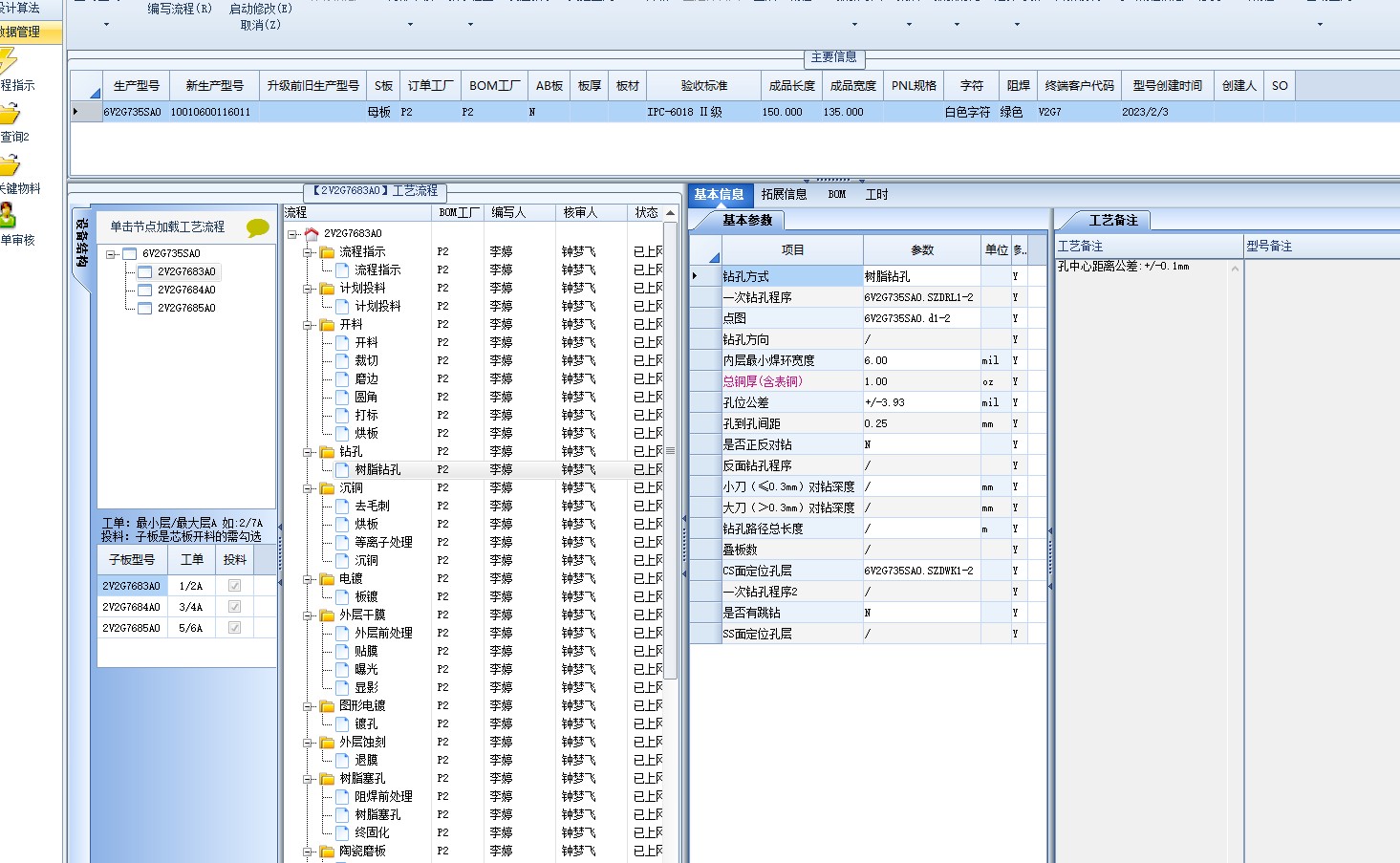Click the 钻孔 folder icon
The width and height of the screenshot is (1400, 863).
(x=327, y=451)
